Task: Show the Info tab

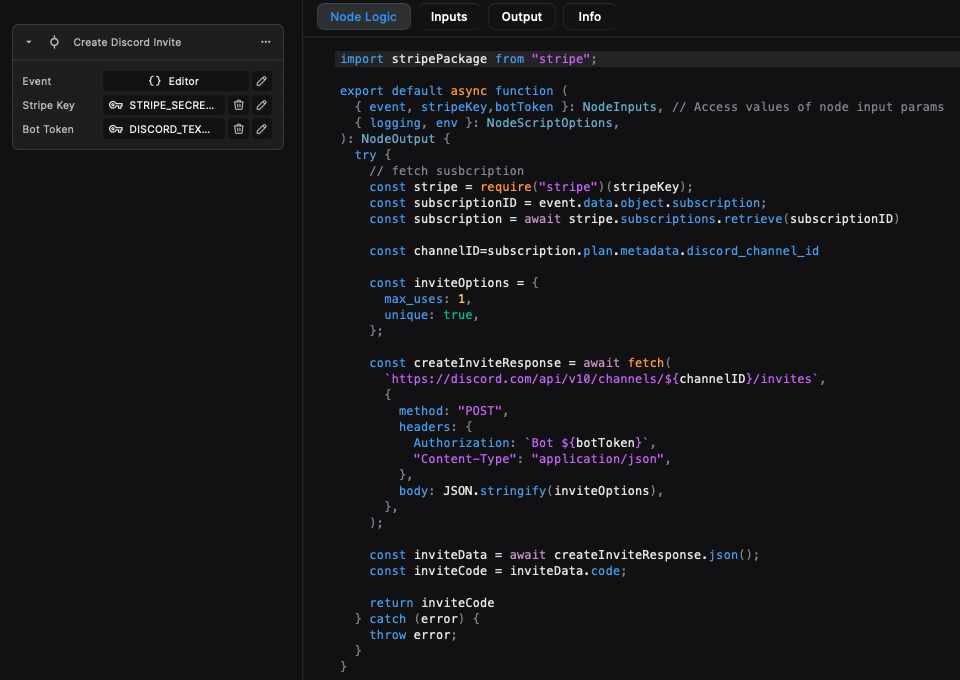Action: click(589, 17)
